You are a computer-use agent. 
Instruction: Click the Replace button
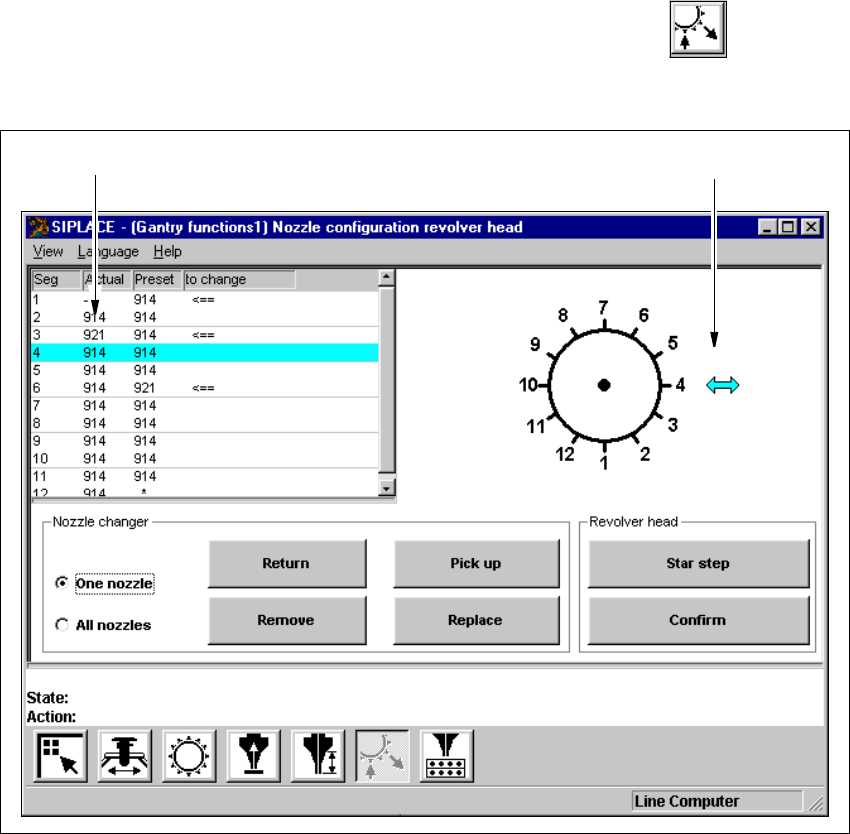tap(476, 620)
